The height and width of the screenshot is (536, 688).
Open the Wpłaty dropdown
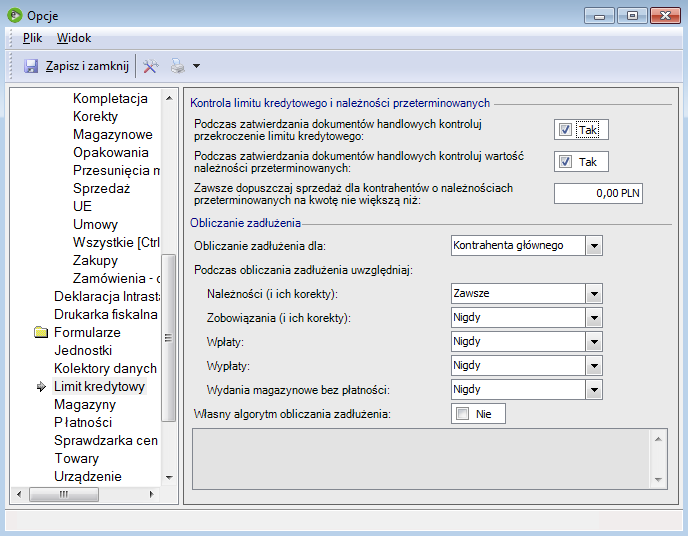coord(594,342)
